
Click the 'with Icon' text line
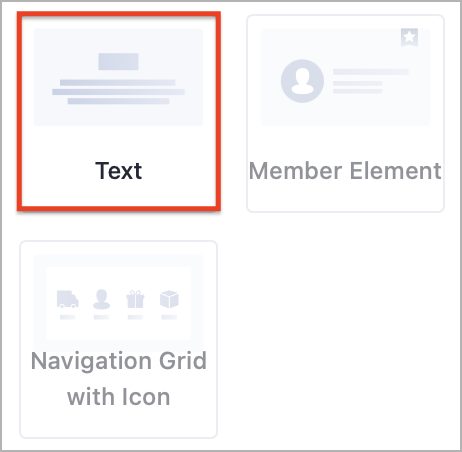coord(119,397)
